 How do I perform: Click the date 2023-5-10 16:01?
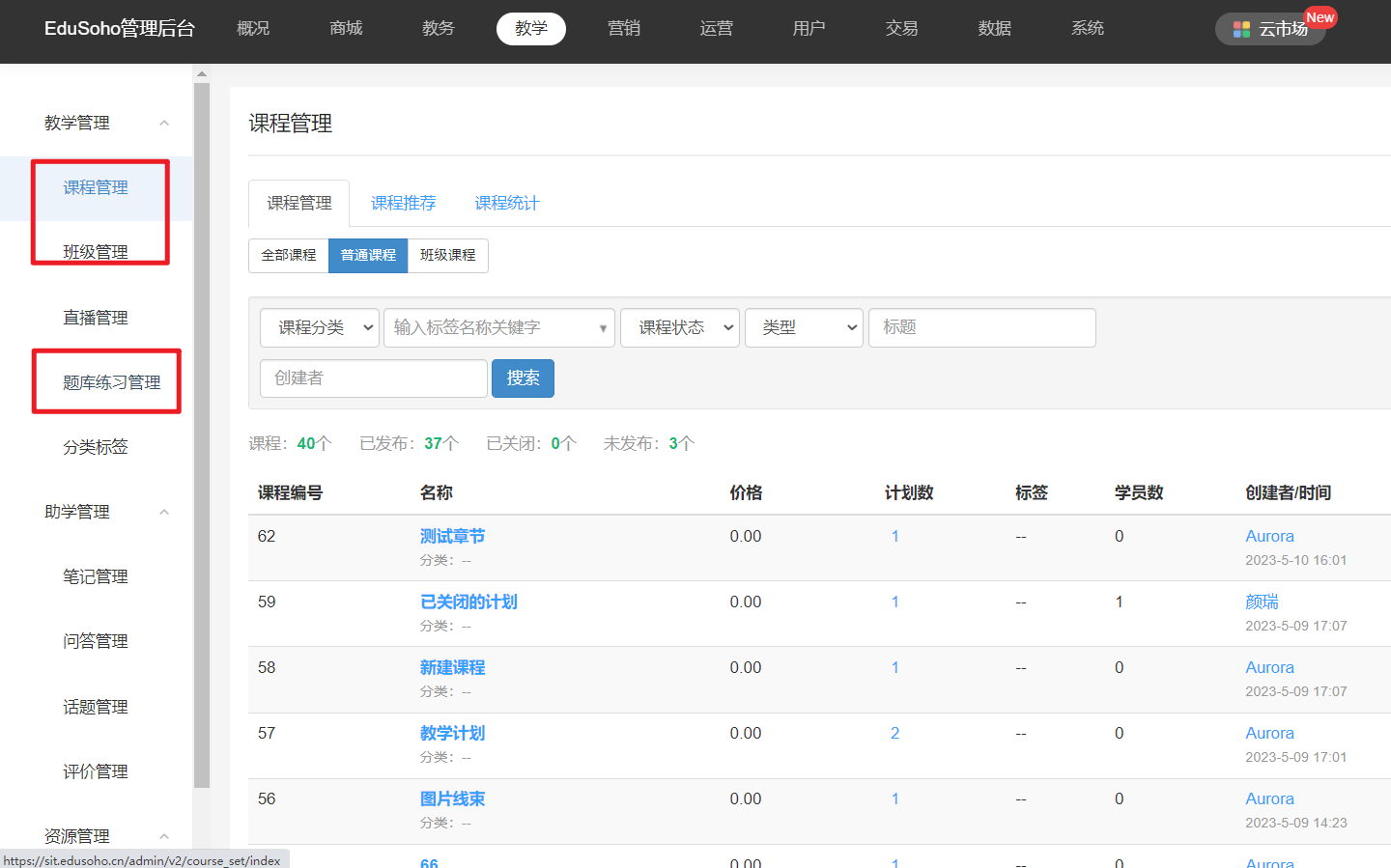coord(1295,561)
